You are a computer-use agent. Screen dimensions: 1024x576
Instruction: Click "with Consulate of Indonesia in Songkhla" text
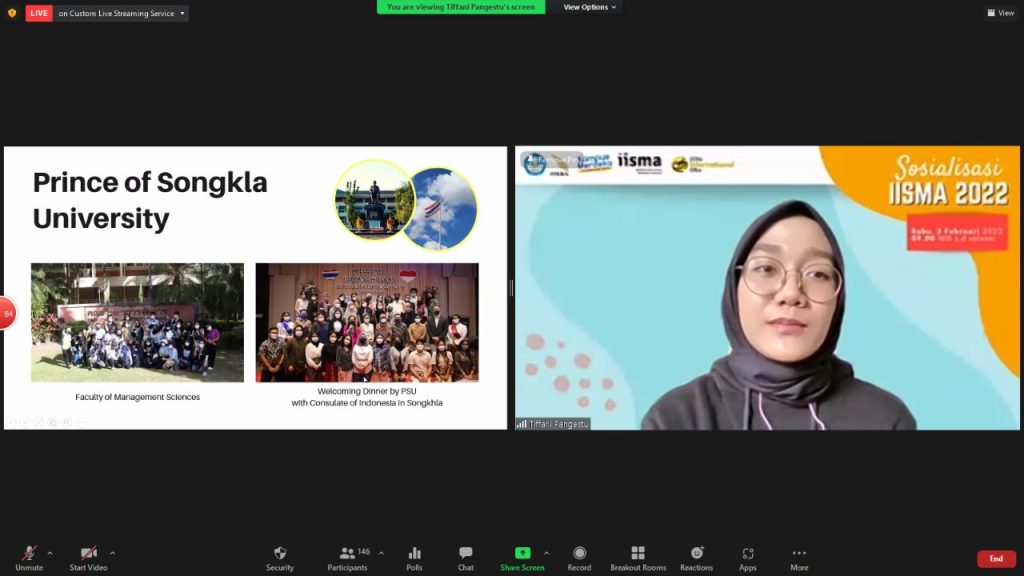367,403
